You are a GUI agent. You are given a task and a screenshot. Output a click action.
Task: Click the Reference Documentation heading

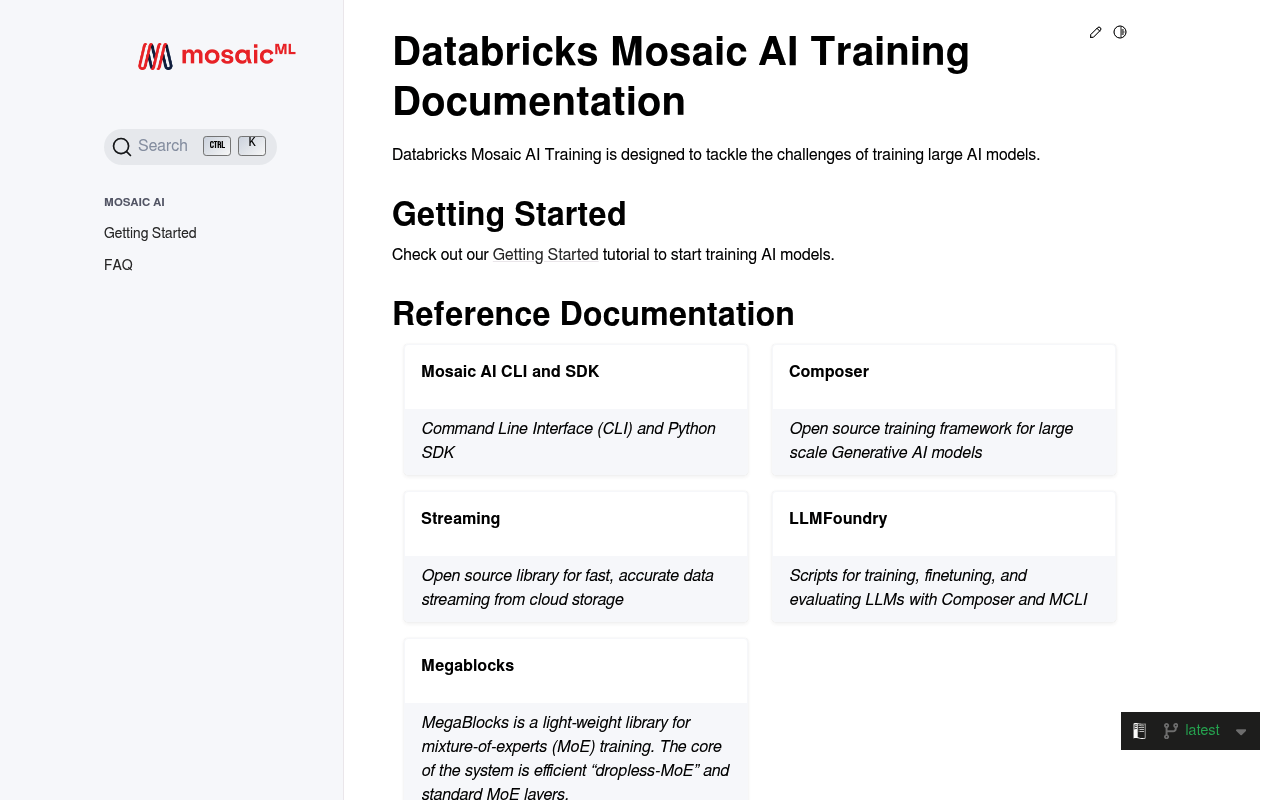[593, 314]
